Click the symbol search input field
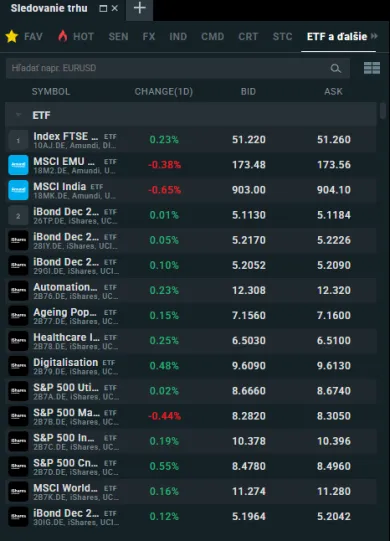The width and height of the screenshot is (390, 541). tap(178, 68)
